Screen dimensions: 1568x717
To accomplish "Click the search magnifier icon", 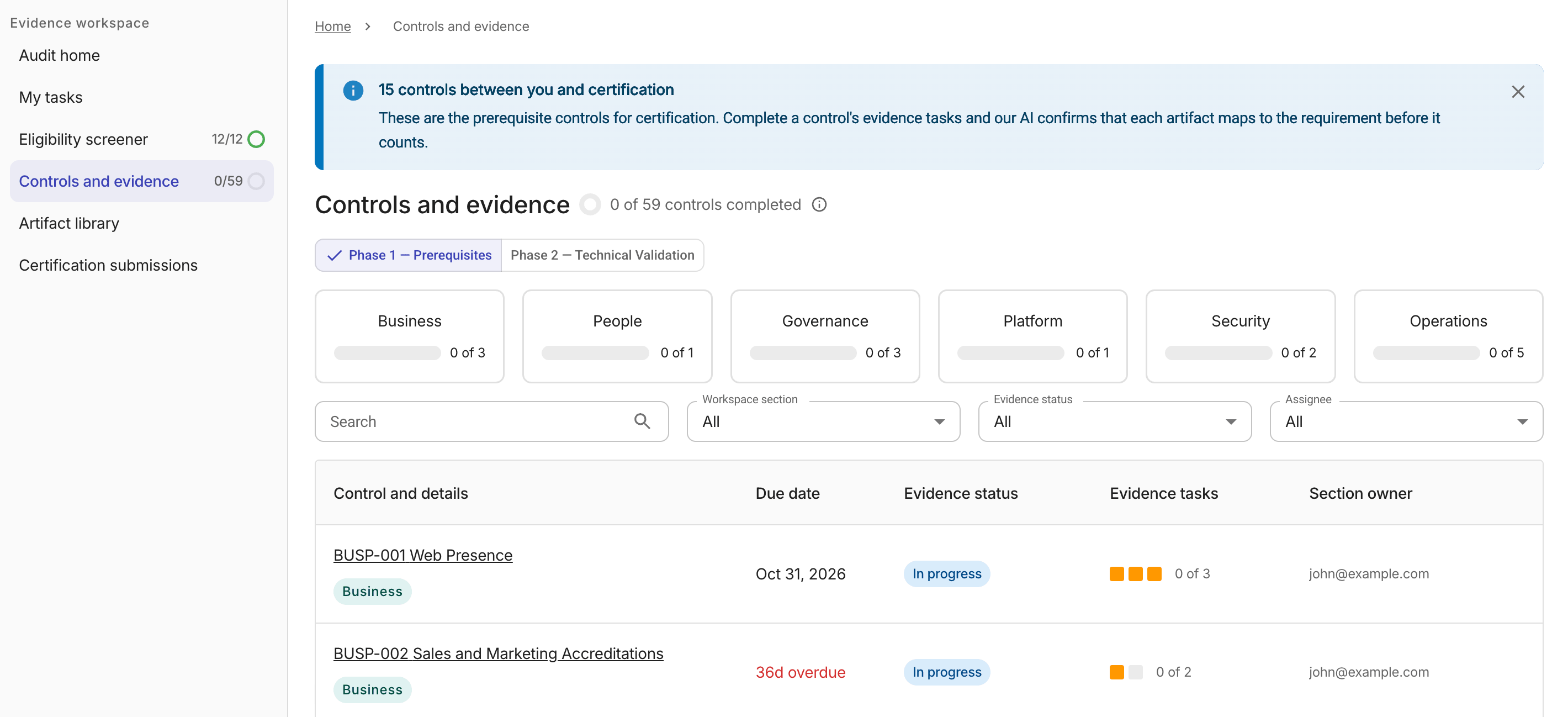I will click(642, 421).
